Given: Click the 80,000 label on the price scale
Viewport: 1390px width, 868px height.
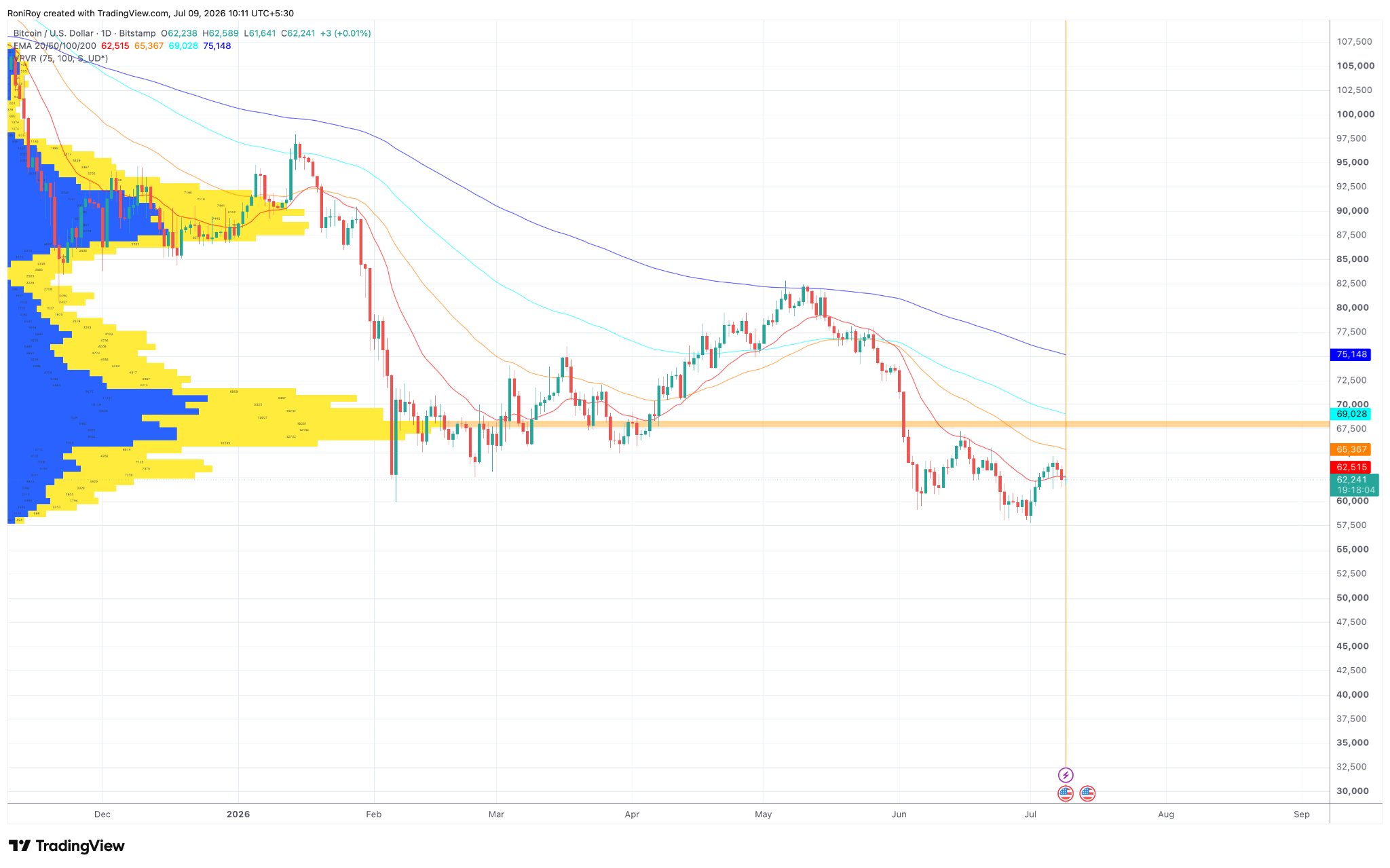Looking at the screenshot, I should tap(1353, 307).
